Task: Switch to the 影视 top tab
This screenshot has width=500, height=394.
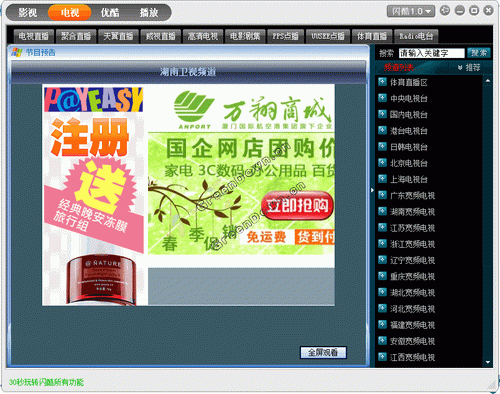Action: pyautogui.click(x=28, y=13)
